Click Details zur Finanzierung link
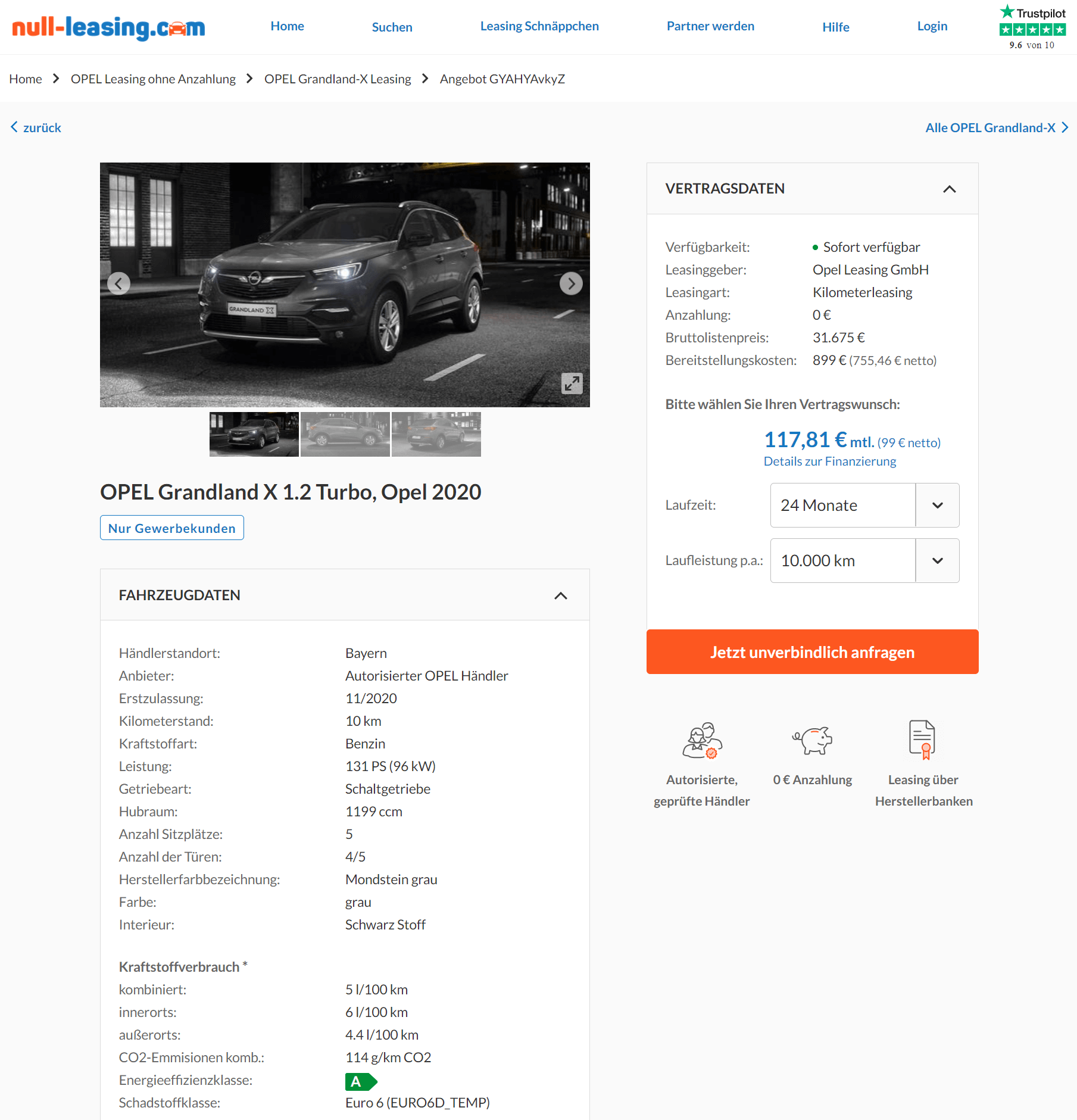 click(x=829, y=461)
